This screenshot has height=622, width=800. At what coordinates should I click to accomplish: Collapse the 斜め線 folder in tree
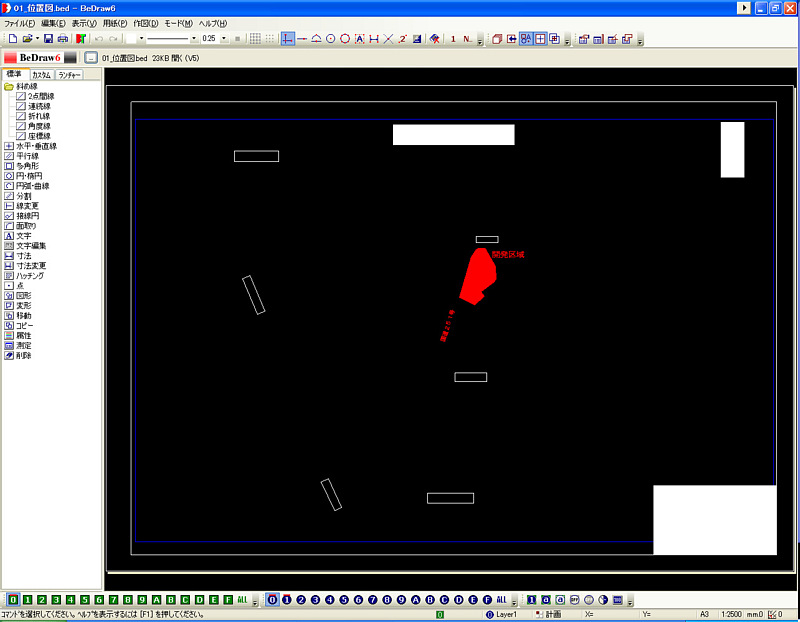(9, 87)
